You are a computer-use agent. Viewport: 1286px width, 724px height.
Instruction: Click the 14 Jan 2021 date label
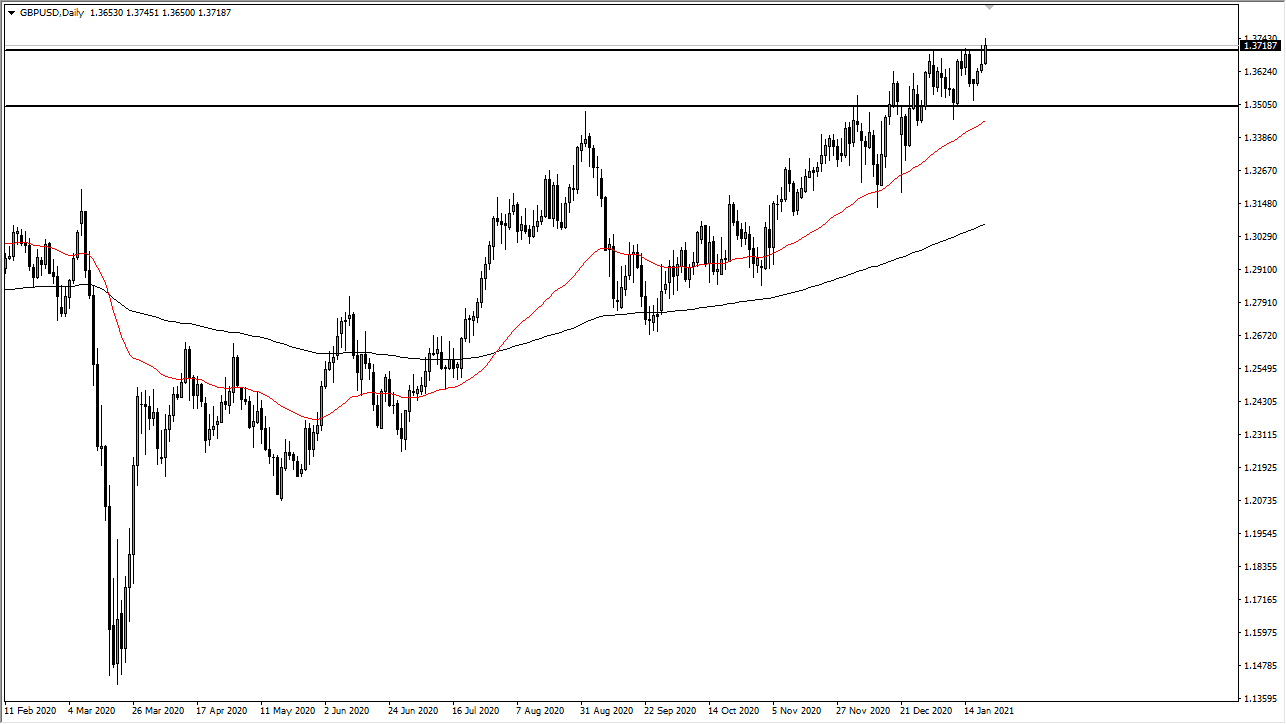[990, 709]
